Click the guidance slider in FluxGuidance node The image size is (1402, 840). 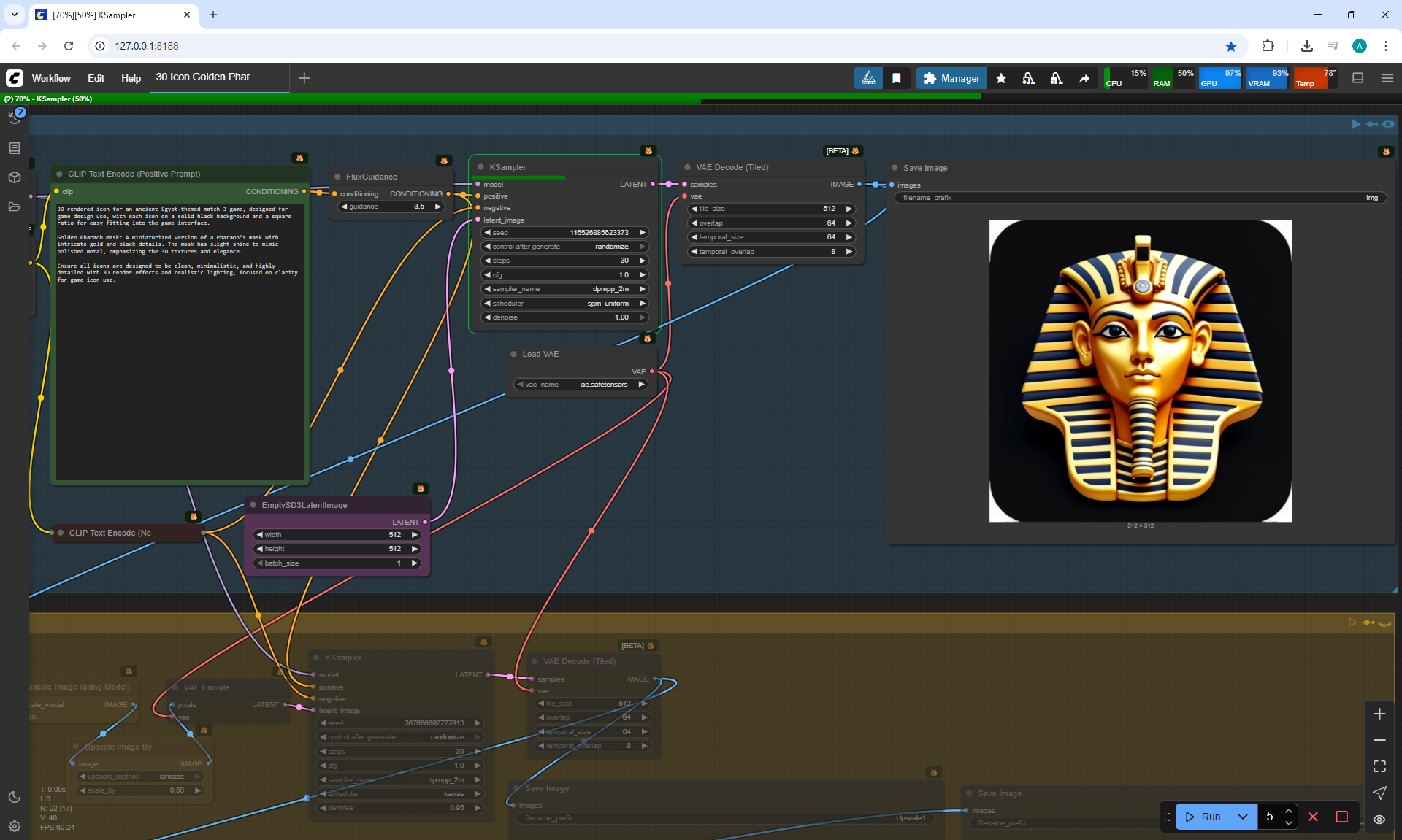[x=391, y=207]
